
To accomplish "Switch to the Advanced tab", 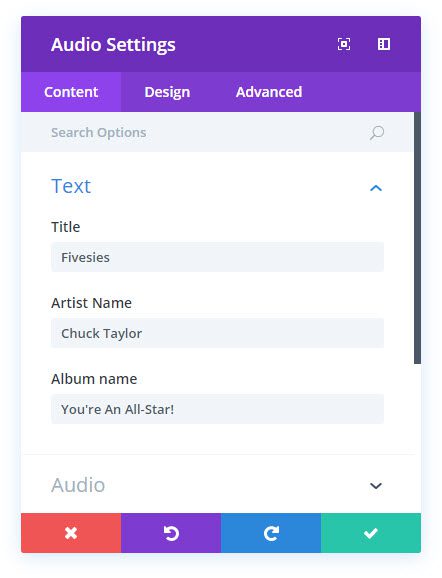I will 269,92.
